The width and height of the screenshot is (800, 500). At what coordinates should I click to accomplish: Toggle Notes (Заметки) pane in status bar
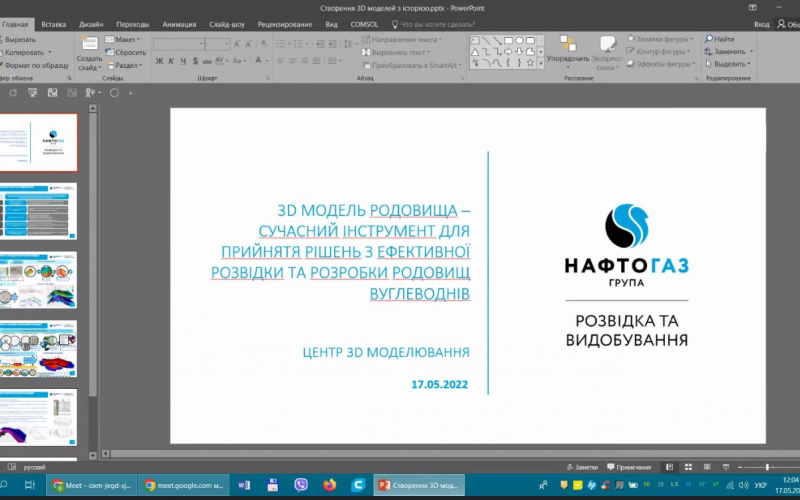(582, 467)
